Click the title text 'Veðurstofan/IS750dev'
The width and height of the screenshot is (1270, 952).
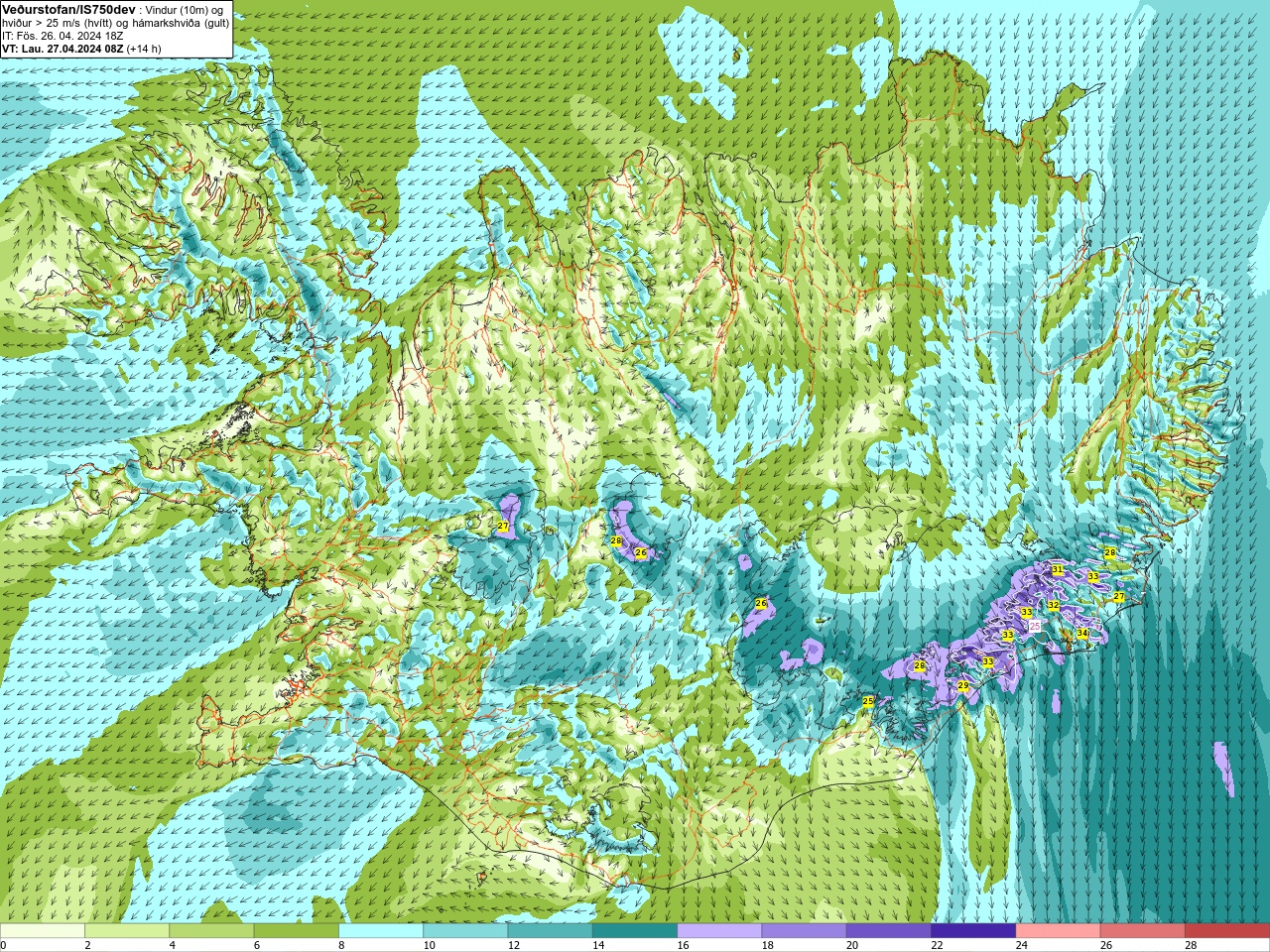68,9
